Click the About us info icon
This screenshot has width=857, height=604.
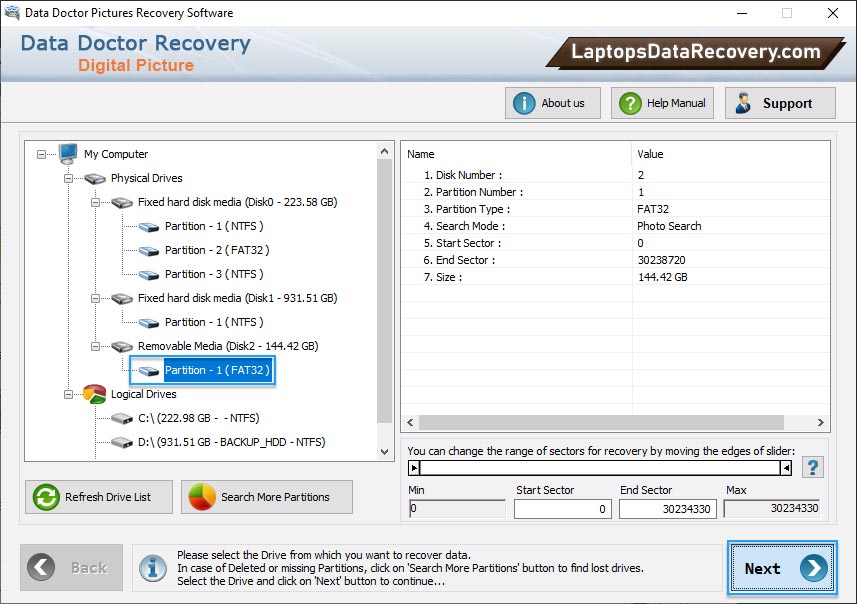click(524, 103)
